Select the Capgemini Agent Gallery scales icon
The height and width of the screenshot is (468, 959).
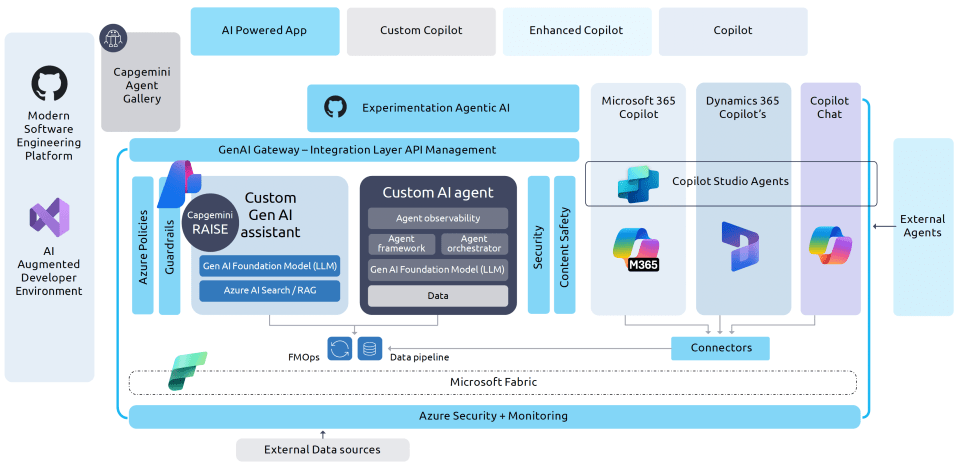(114, 39)
